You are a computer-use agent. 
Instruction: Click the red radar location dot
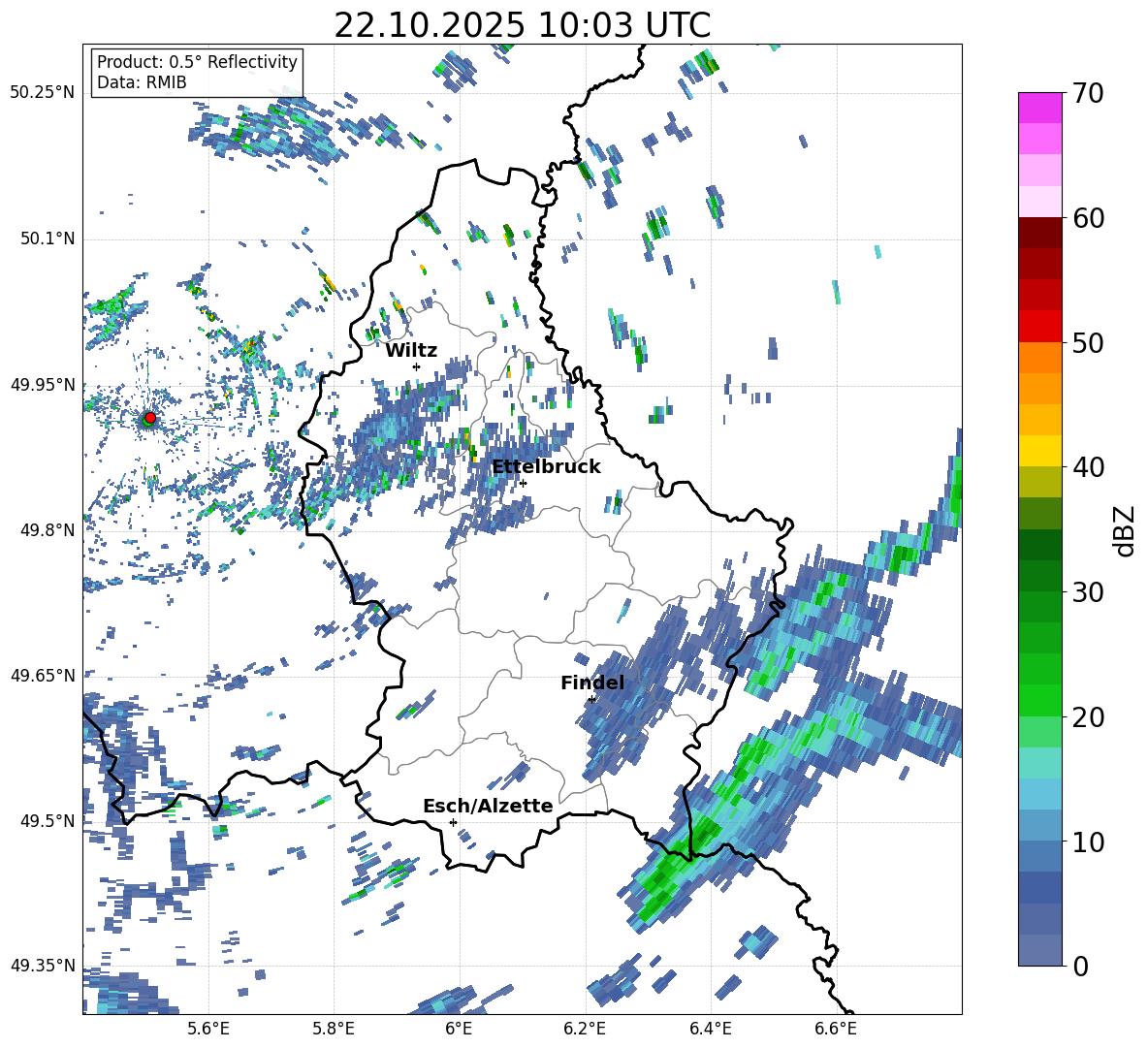[150, 417]
